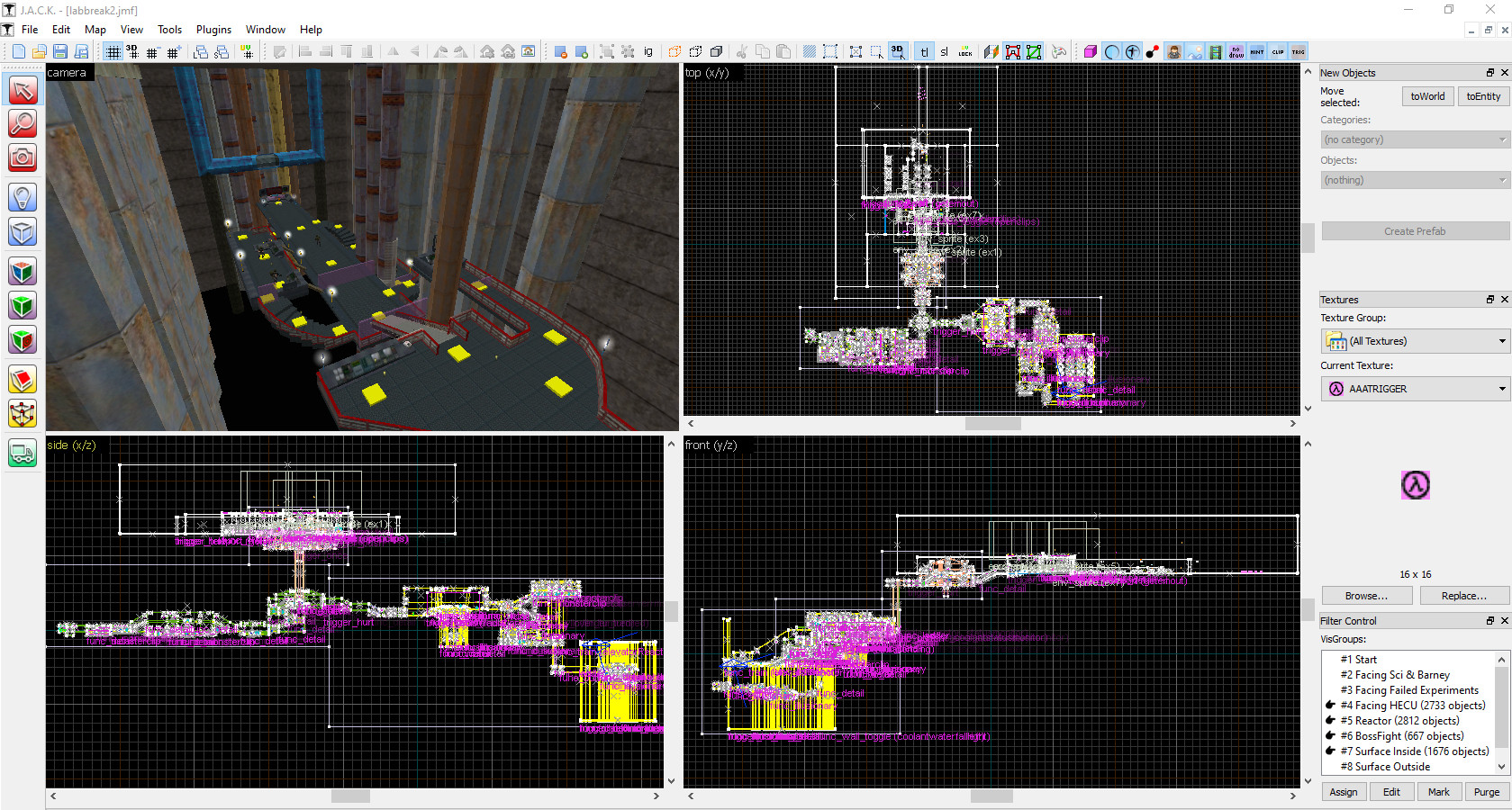Select the blue wireframe Block tool
The width and height of the screenshot is (1512, 810).
pyautogui.click(x=23, y=231)
